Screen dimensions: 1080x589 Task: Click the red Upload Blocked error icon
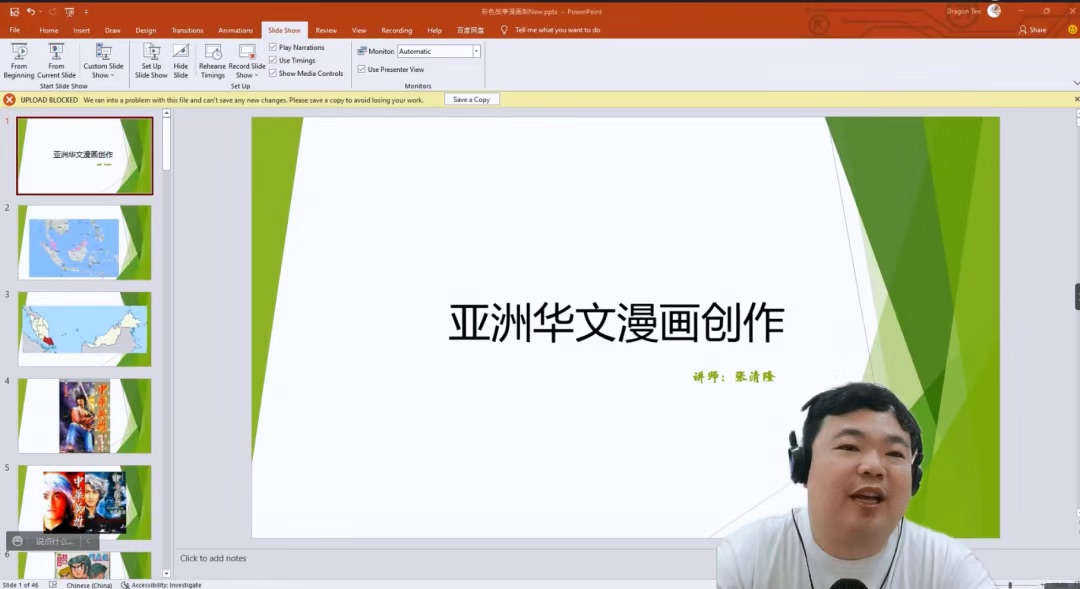pos(10,100)
